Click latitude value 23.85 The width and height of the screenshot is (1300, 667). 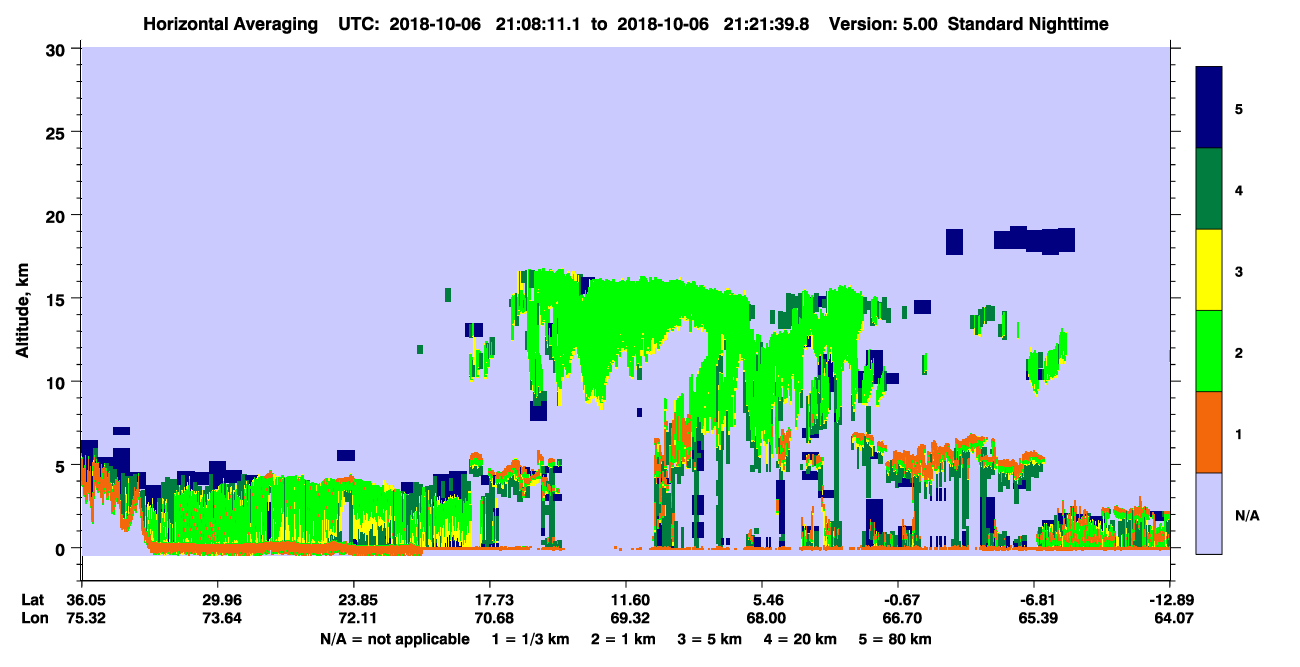[x=353, y=600]
